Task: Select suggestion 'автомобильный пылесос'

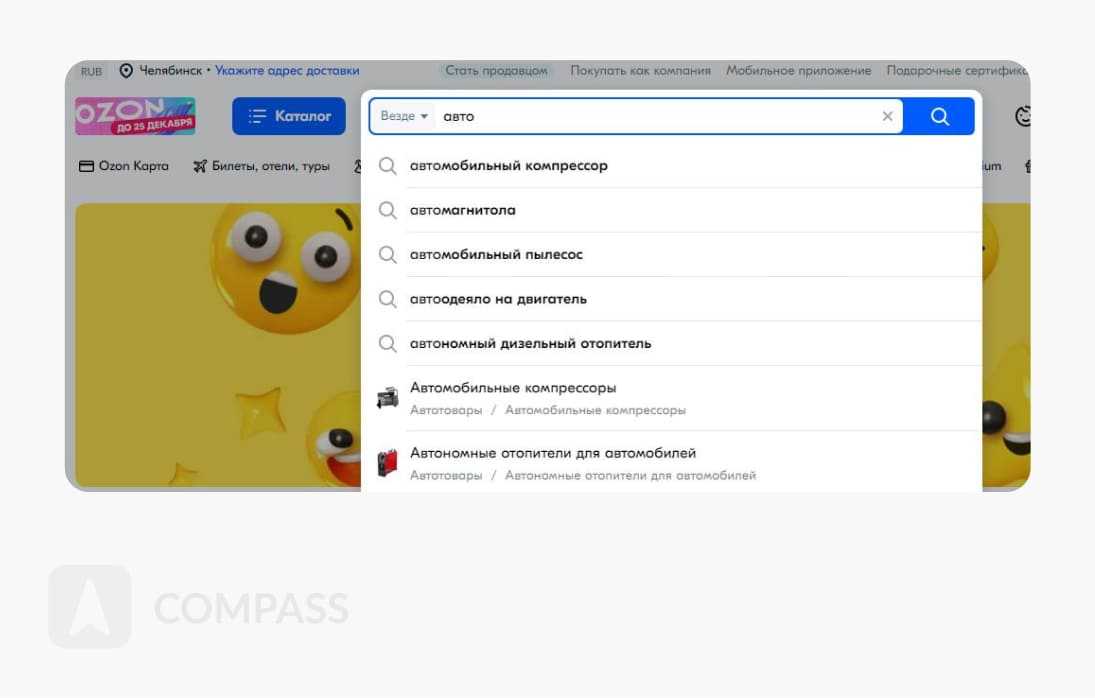Action: pyautogui.click(x=496, y=255)
